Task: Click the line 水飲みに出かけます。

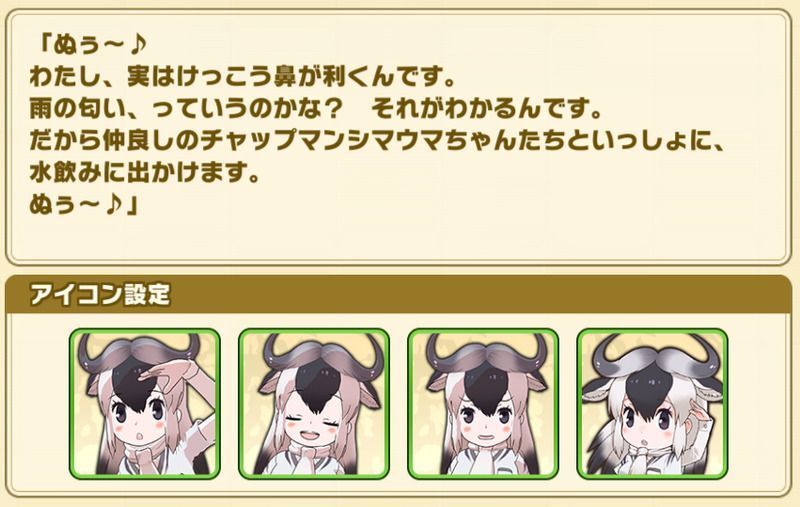Action: click(x=145, y=173)
